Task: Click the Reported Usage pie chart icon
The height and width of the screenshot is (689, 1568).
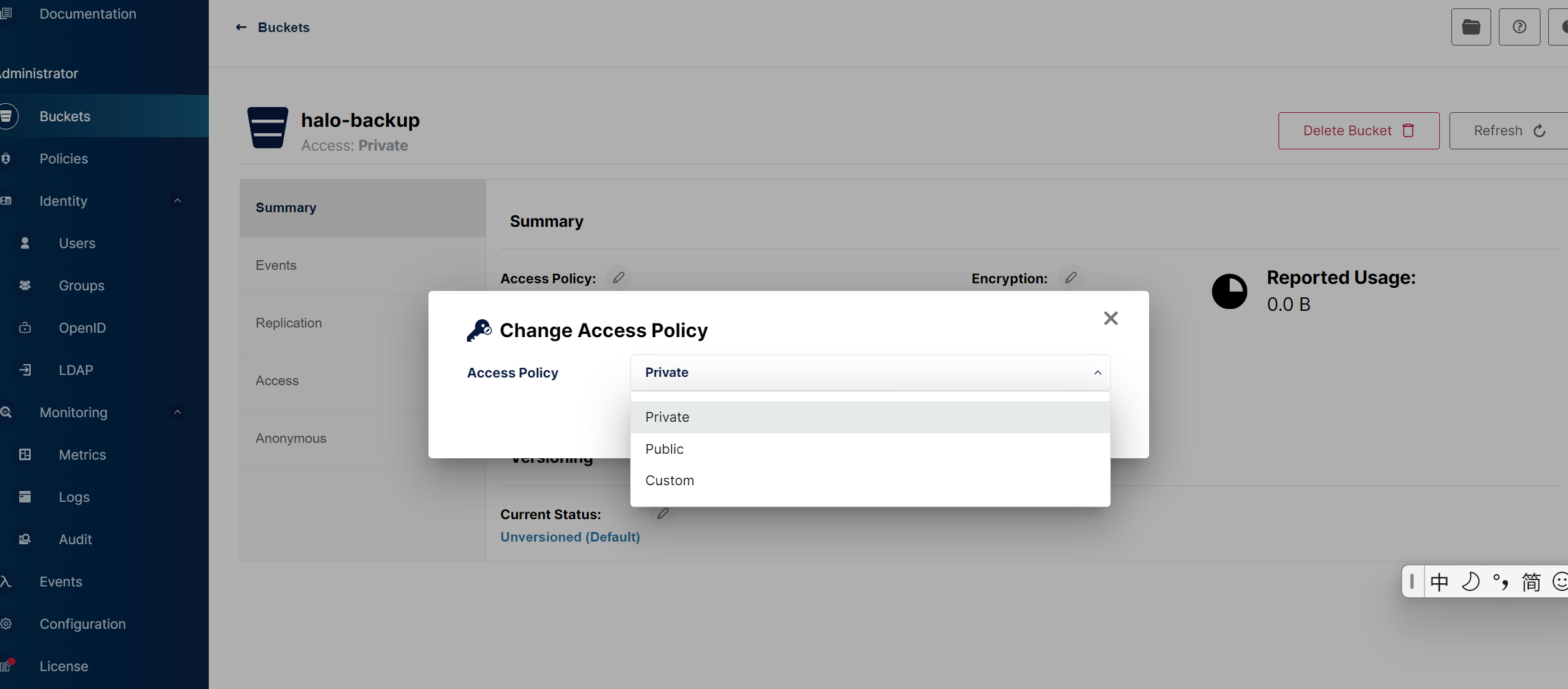Action: pos(1229,292)
